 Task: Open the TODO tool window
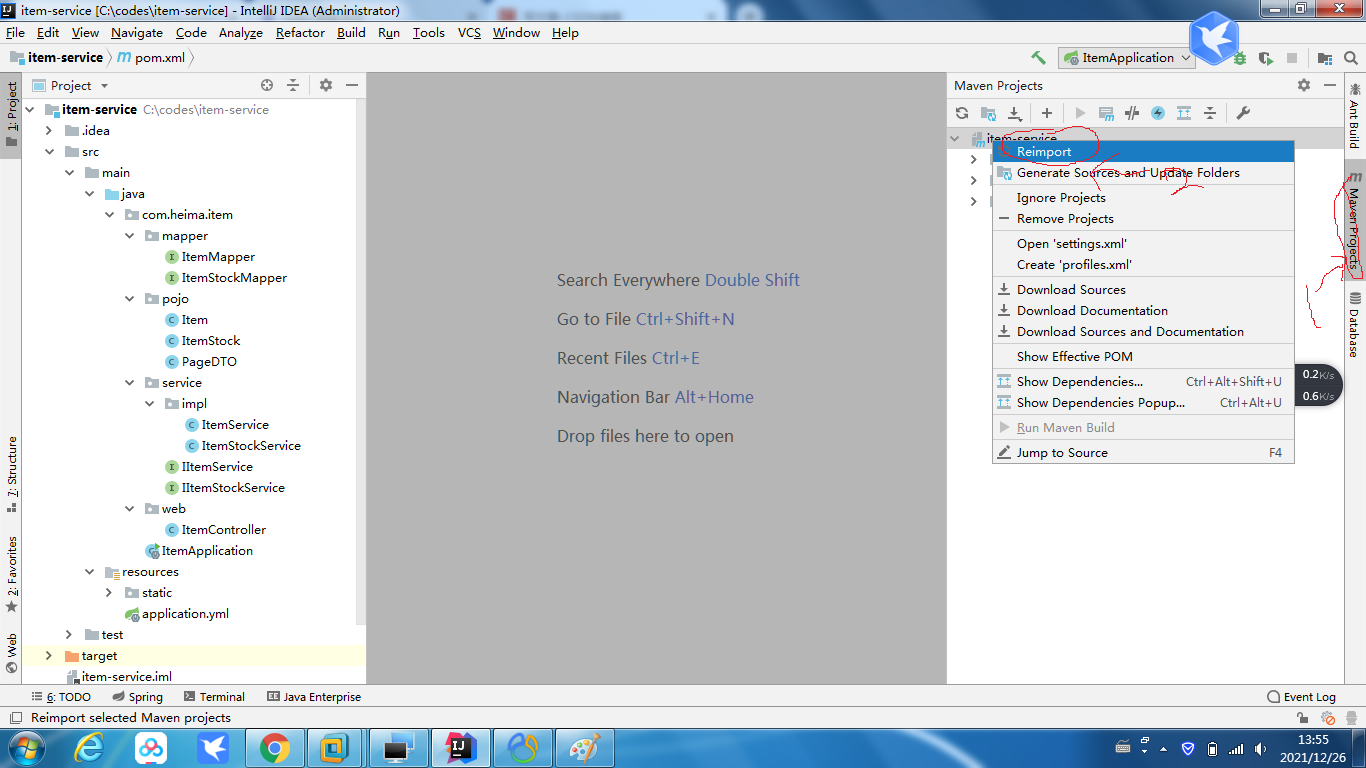point(60,697)
